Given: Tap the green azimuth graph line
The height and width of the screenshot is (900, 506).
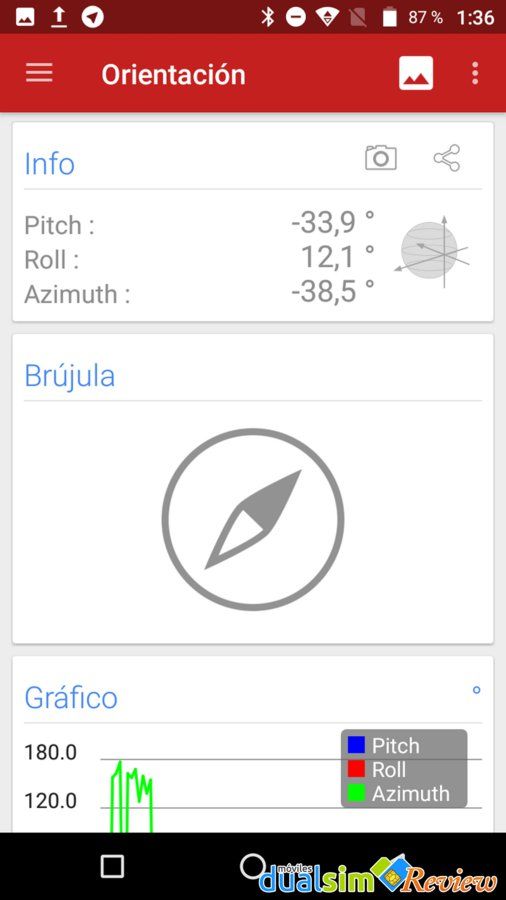Looking at the screenshot, I should click(131, 797).
